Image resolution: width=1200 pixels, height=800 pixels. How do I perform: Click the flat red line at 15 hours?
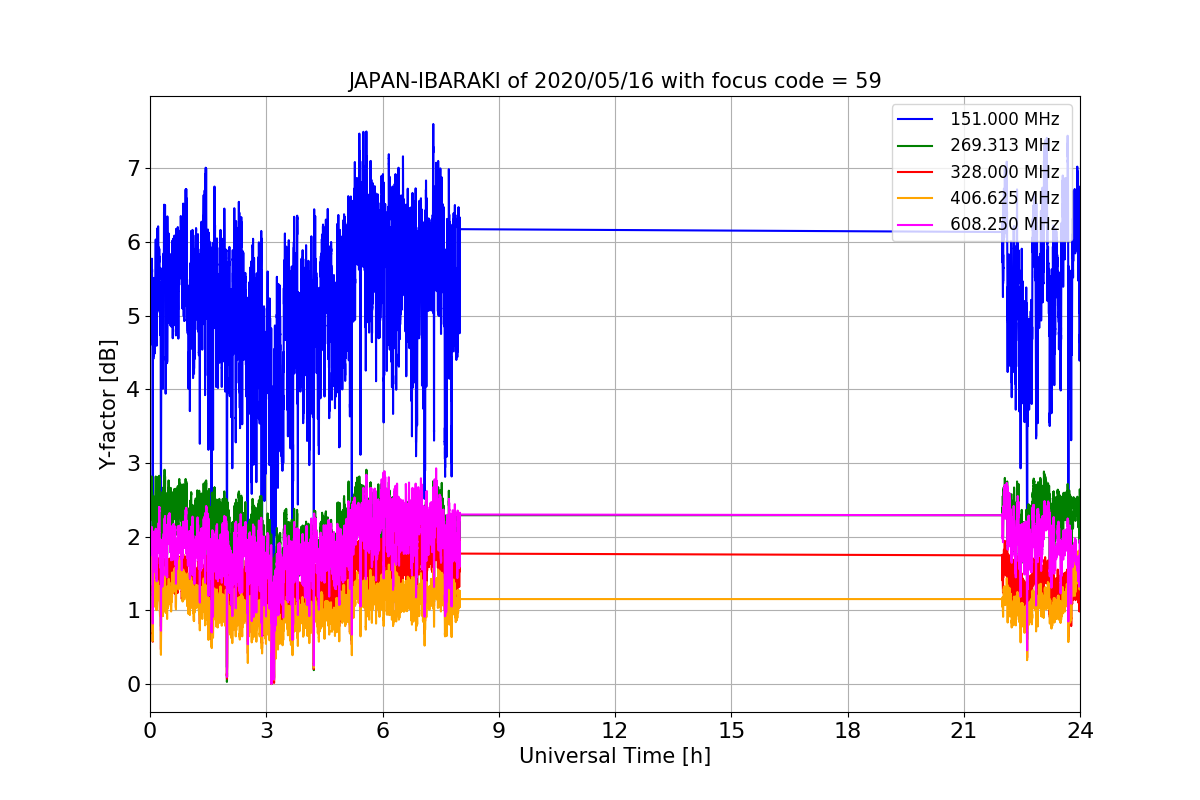pyautogui.click(x=731, y=554)
